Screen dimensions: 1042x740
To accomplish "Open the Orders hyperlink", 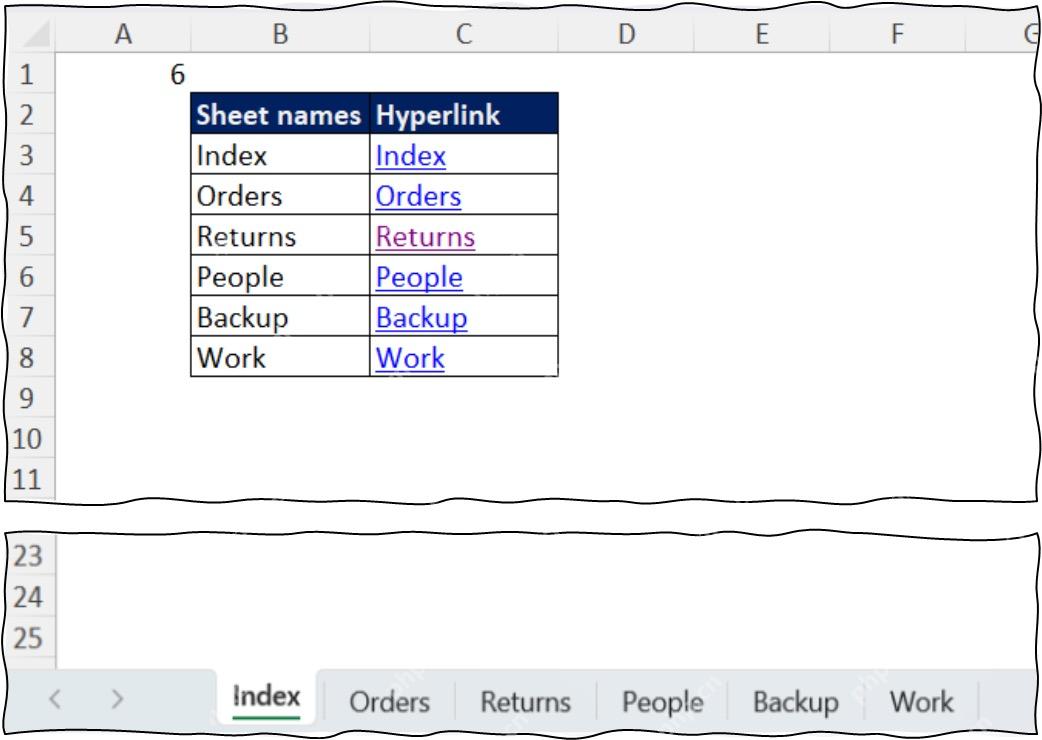I will 419,197.
